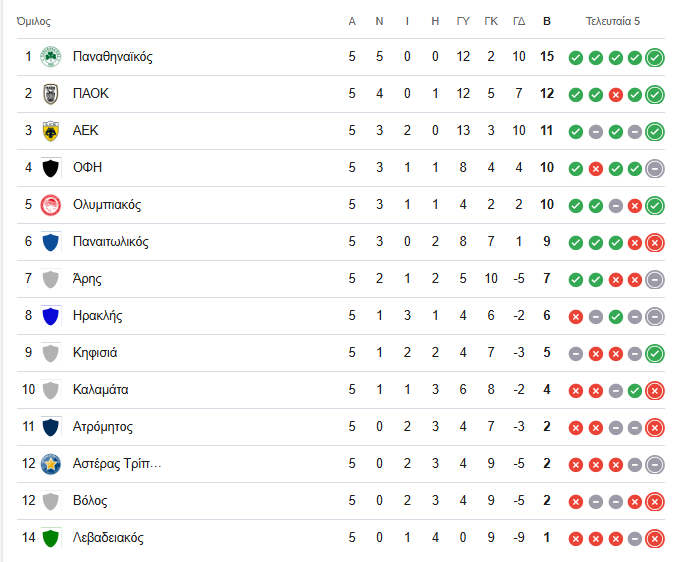Image resolution: width=677 pixels, height=562 pixels.
Task: Click ΟΦΗ latest highlighted draw icon
Action: point(655,169)
